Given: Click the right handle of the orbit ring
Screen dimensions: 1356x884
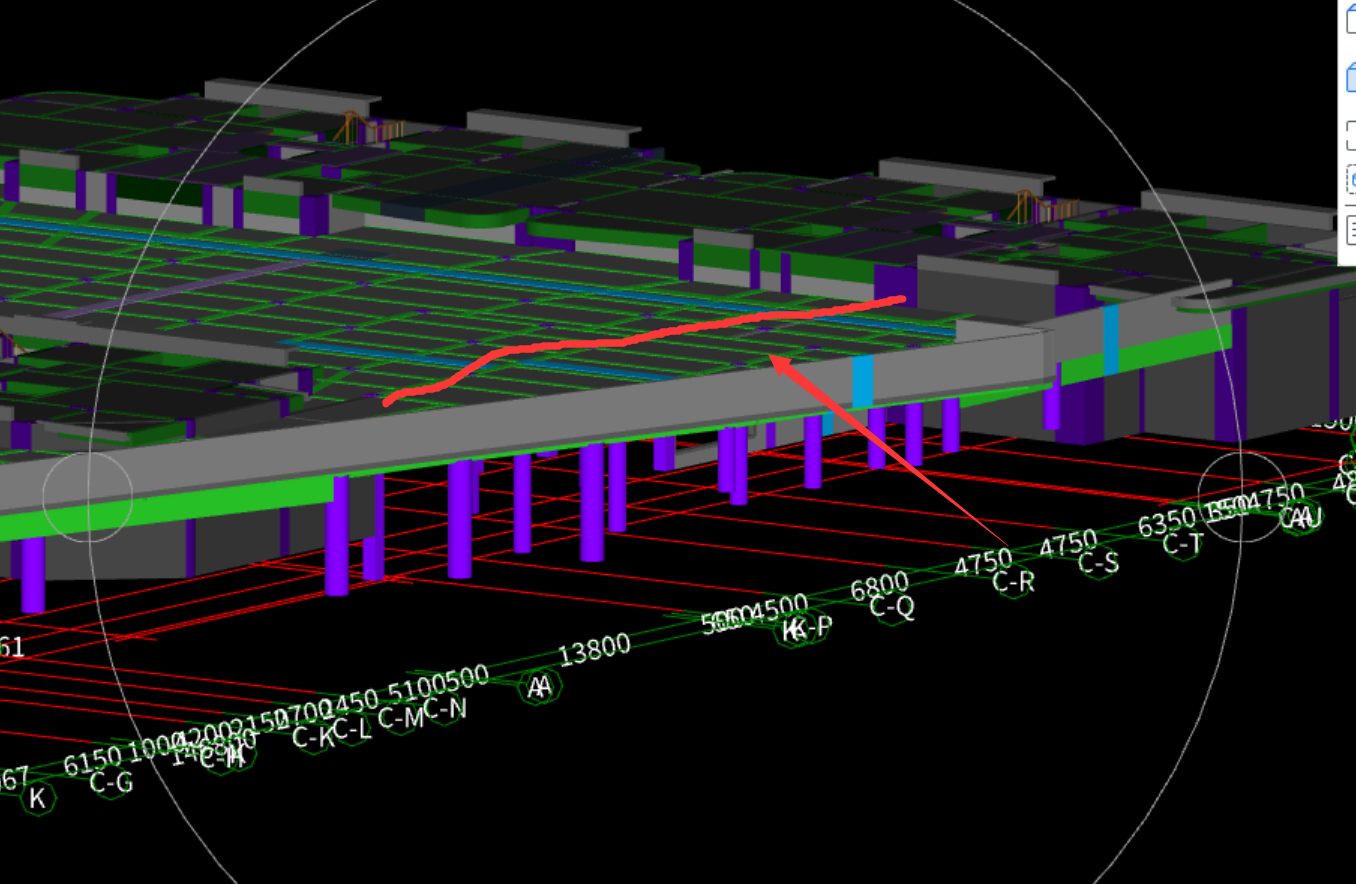Looking at the screenshot, I should (1242, 497).
